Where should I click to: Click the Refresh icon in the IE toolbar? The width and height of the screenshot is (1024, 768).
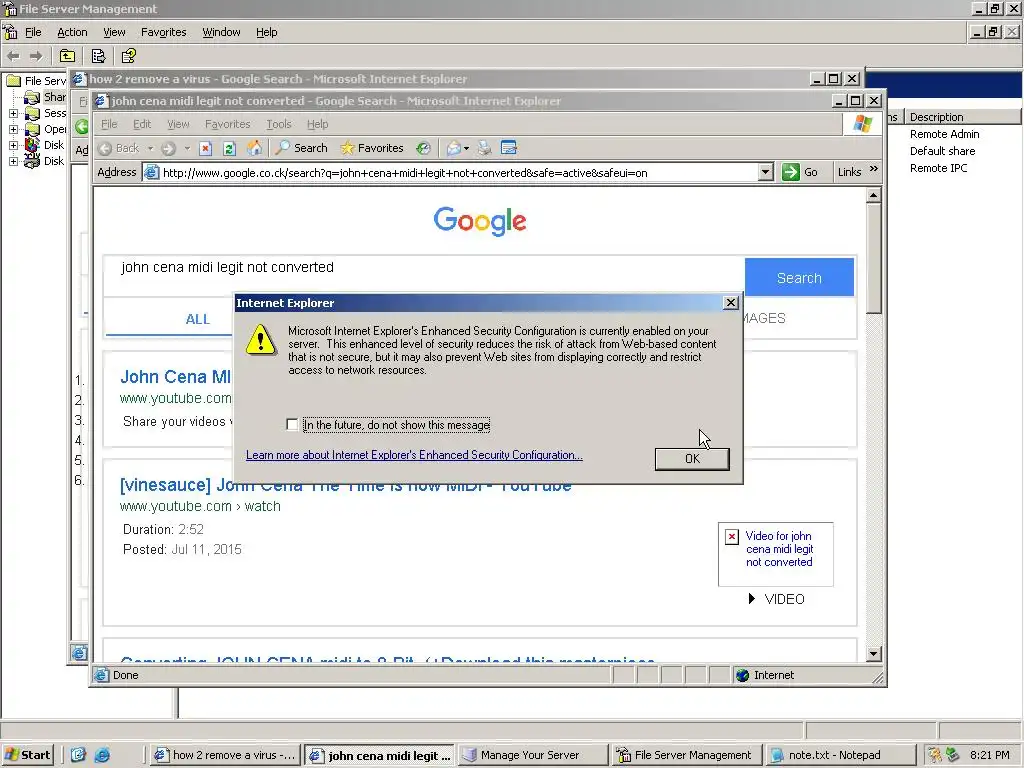pyautogui.click(x=229, y=148)
